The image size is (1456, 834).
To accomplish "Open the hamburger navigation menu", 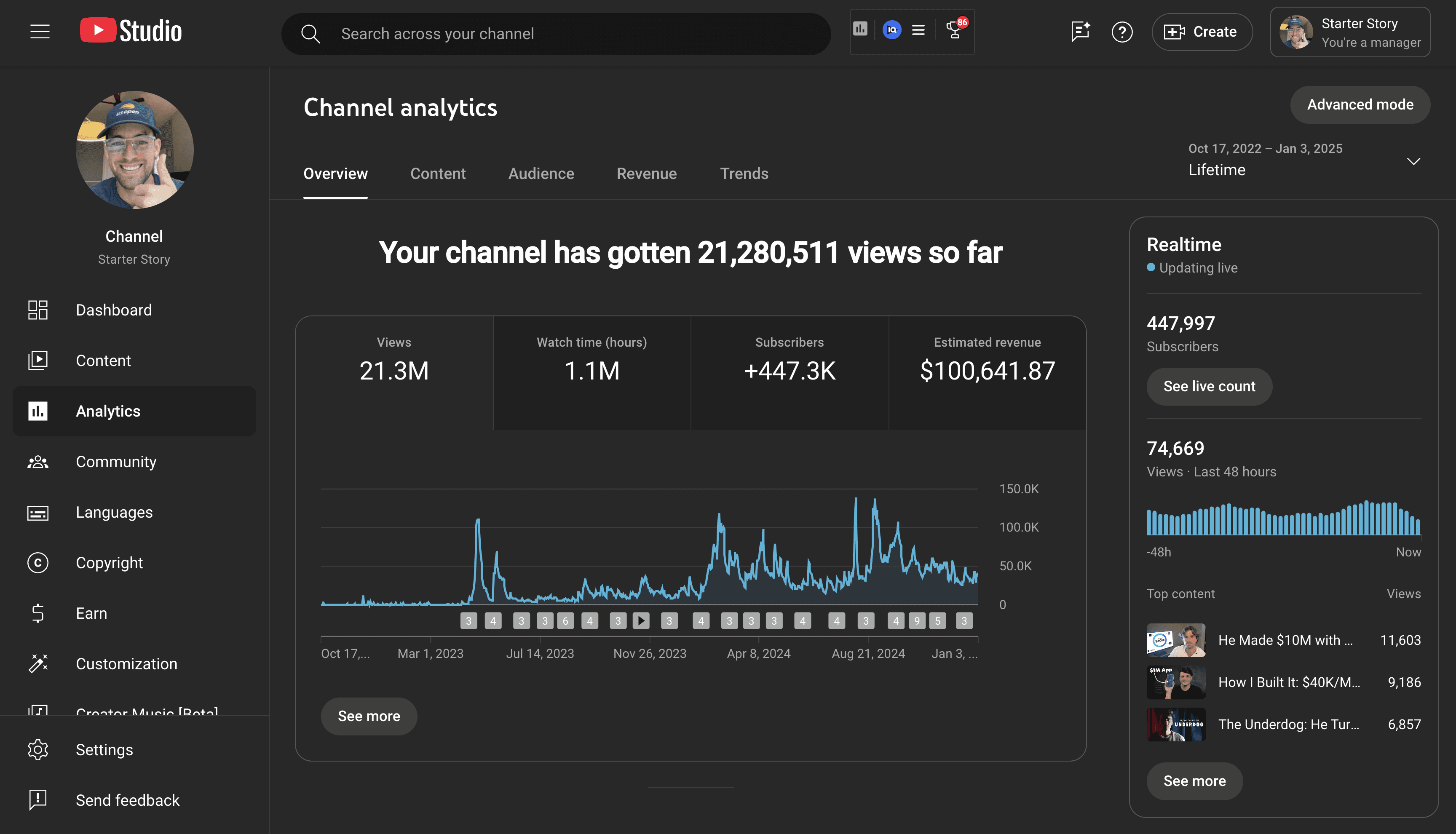I will coord(40,32).
